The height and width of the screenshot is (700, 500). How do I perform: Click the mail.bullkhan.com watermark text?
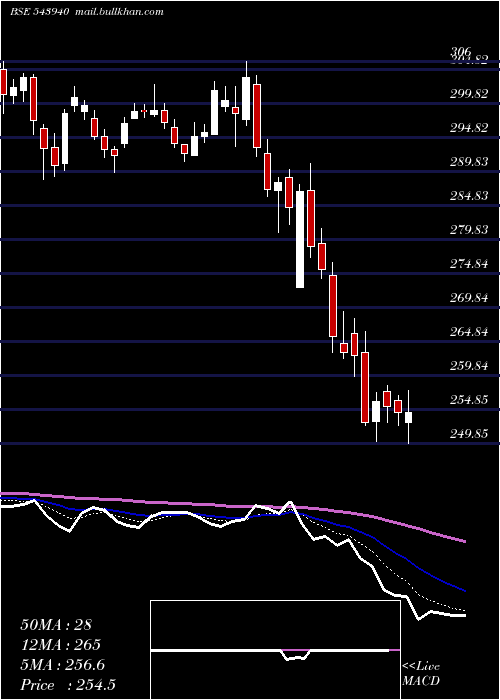click(119, 12)
